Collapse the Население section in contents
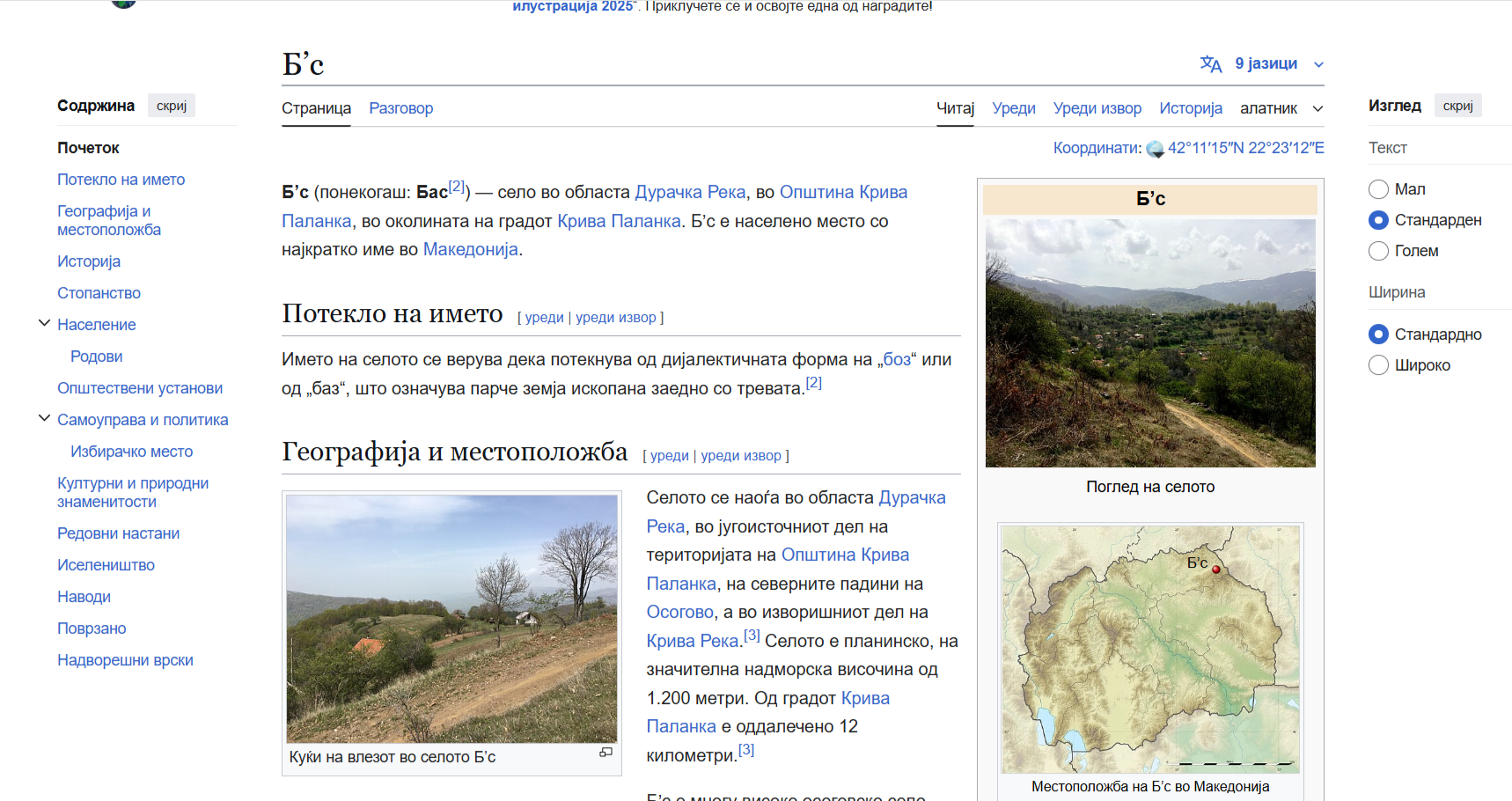 (44, 324)
